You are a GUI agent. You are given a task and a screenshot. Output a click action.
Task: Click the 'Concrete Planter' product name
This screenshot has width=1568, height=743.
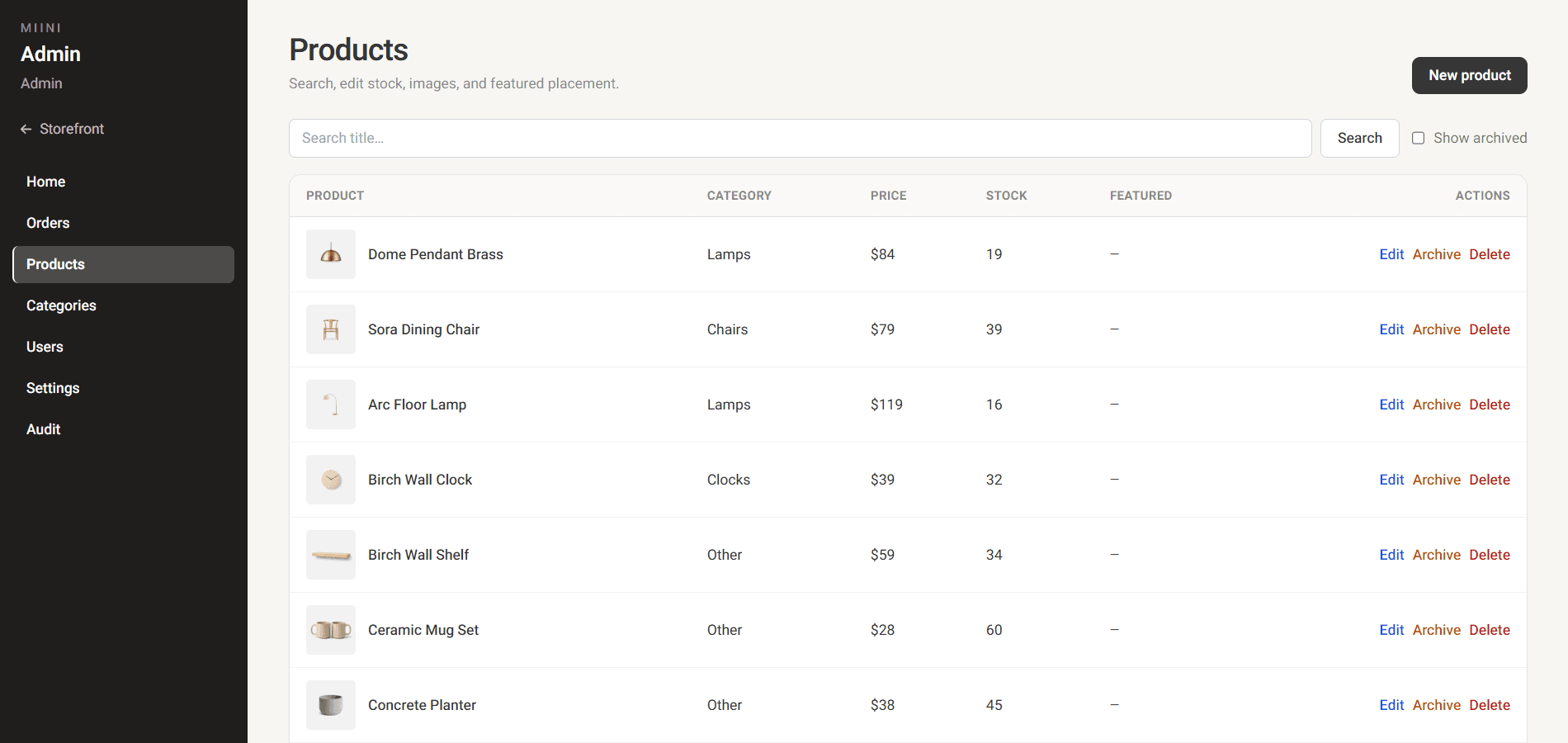[422, 705]
